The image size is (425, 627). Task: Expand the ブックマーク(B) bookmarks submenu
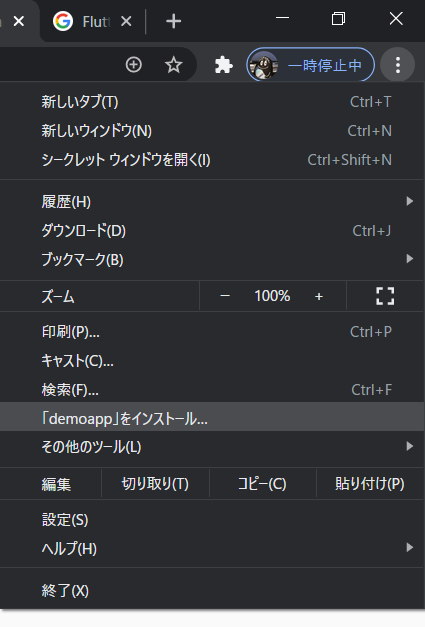(x=212, y=260)
